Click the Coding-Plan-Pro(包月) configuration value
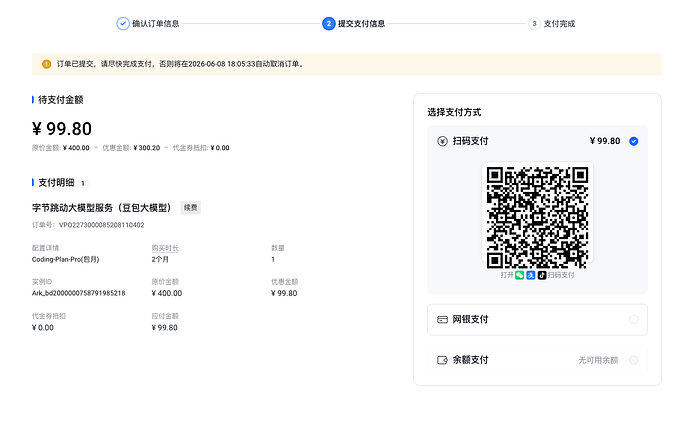 (x=66, y=260)
